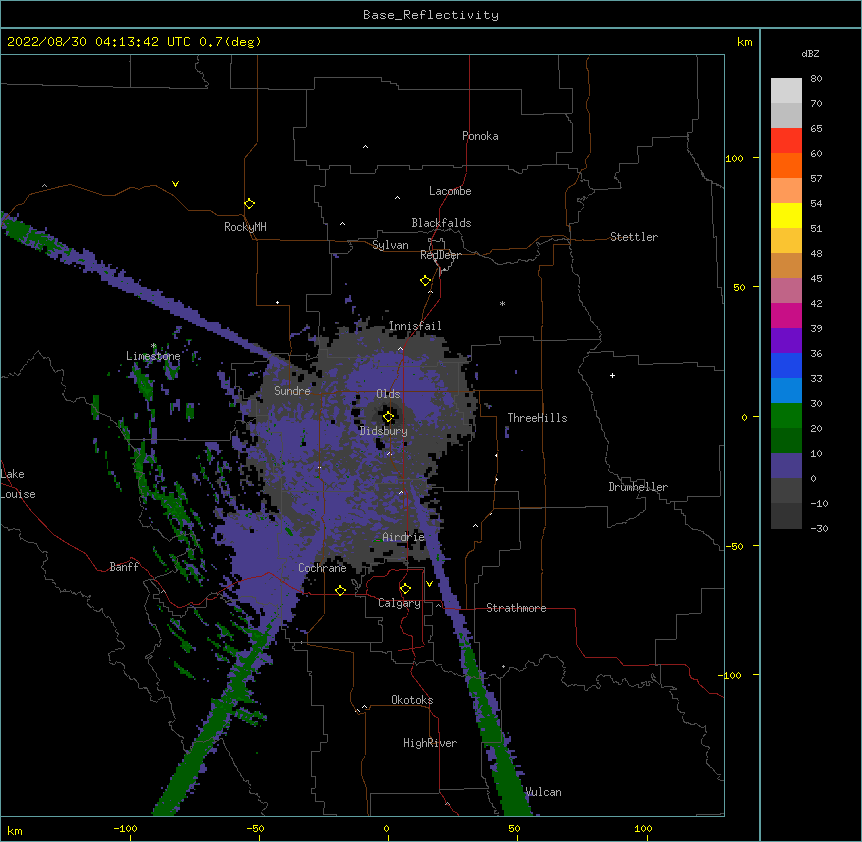Click the Stettler city label
The height and width of the screenshot is (842, 862).
coord(634,237)
